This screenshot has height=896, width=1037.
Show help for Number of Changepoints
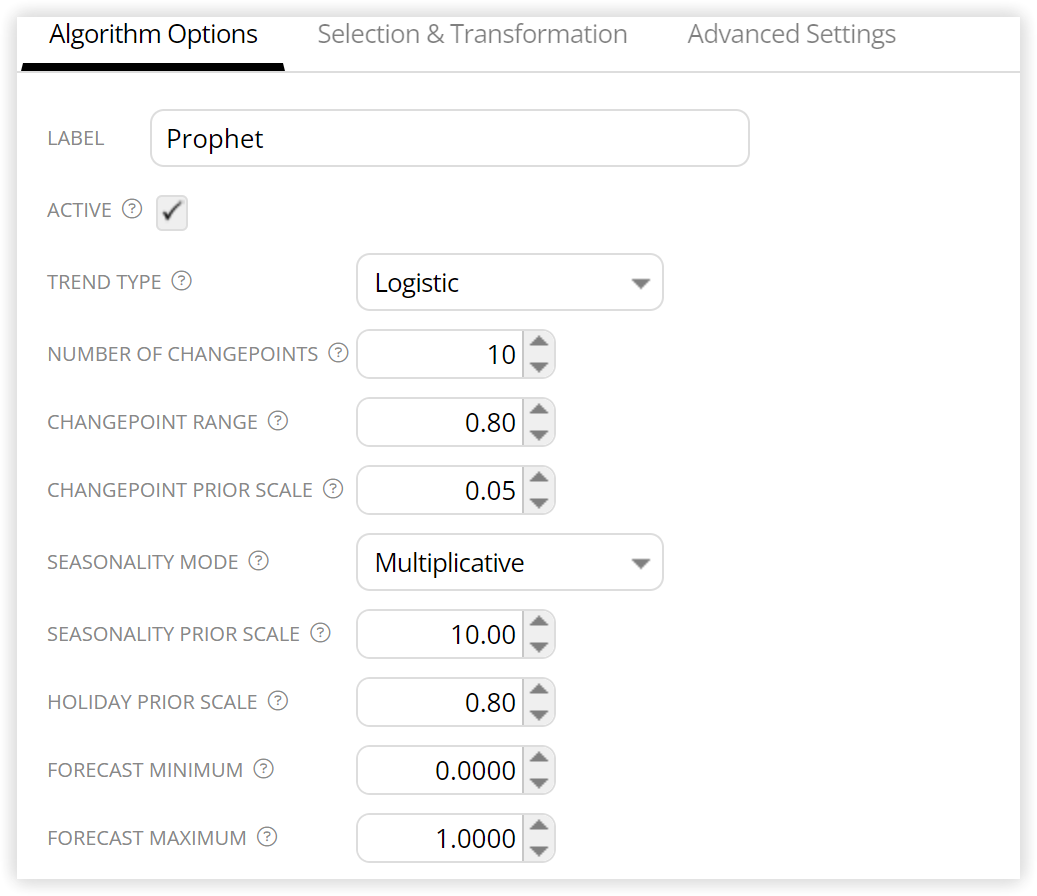coord(339,353)
